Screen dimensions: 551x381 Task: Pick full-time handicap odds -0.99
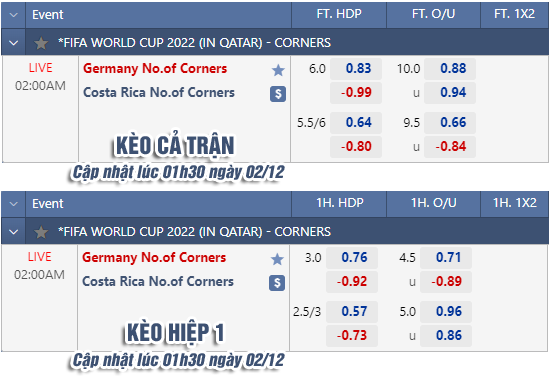click(356, 93)
